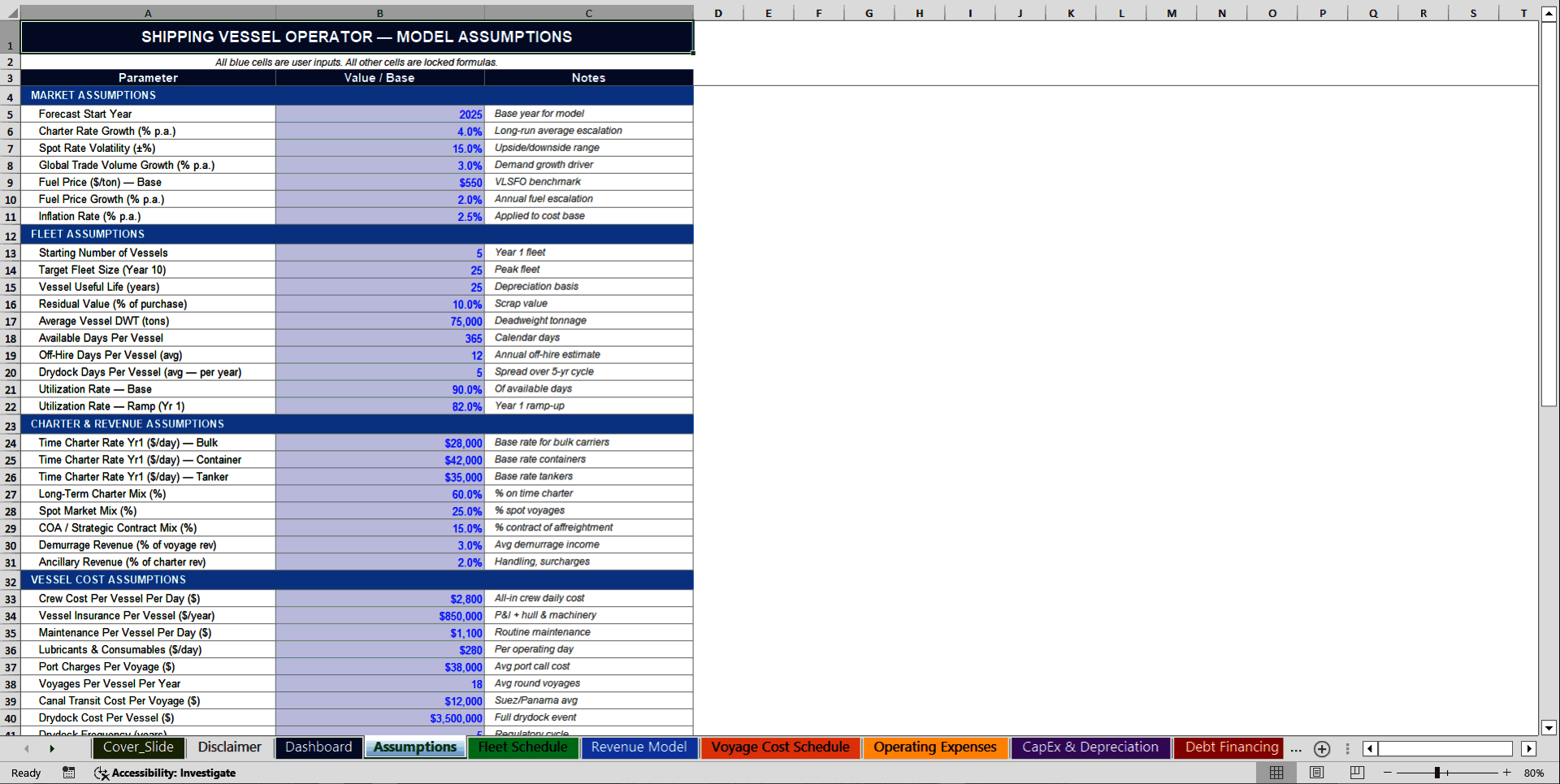Select the $28,000 bulk charter rate cell
This screenshot has height=784, width=1560.
pyautogui.click(x=379, y=443)
